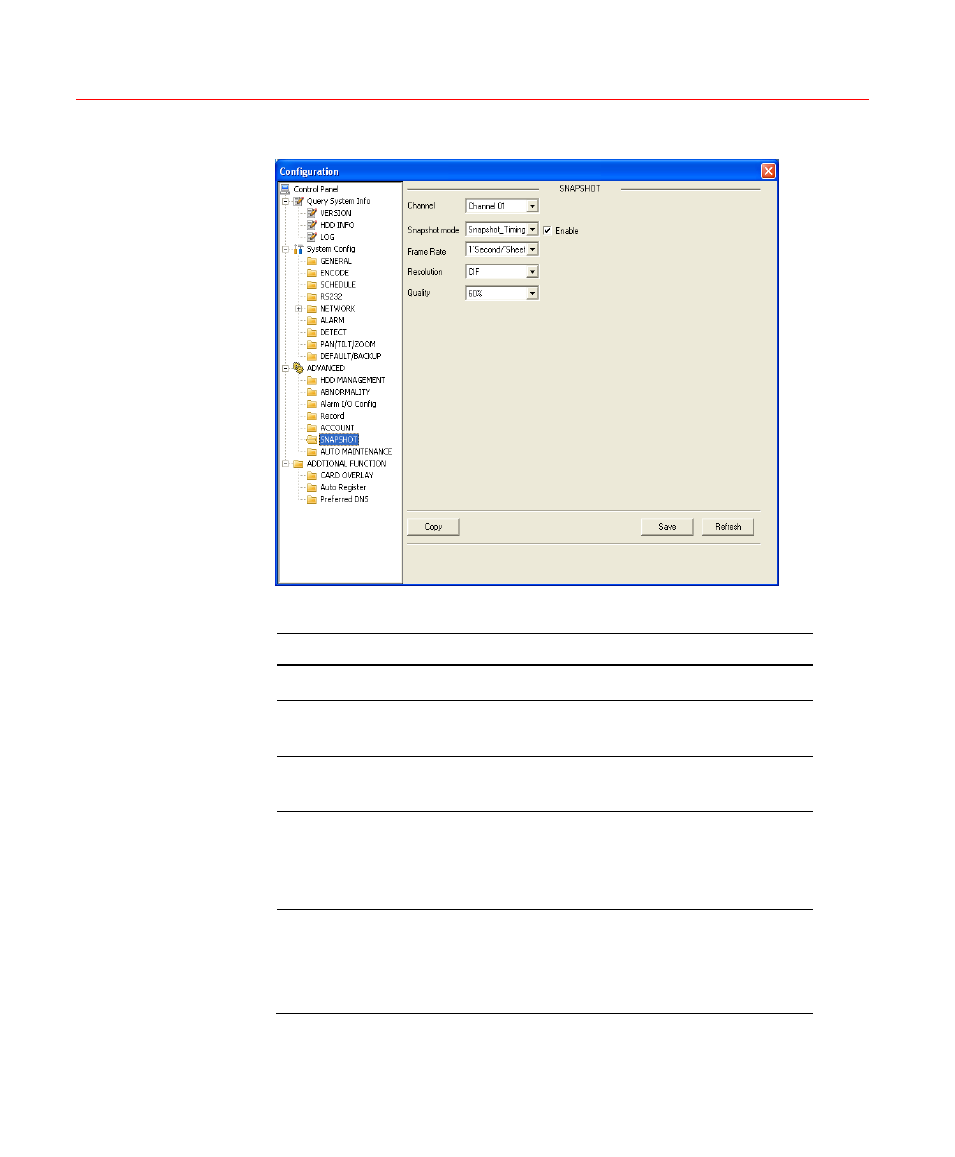
Task: Select the ENCODE tree label
Action: [x=334, y=273]
